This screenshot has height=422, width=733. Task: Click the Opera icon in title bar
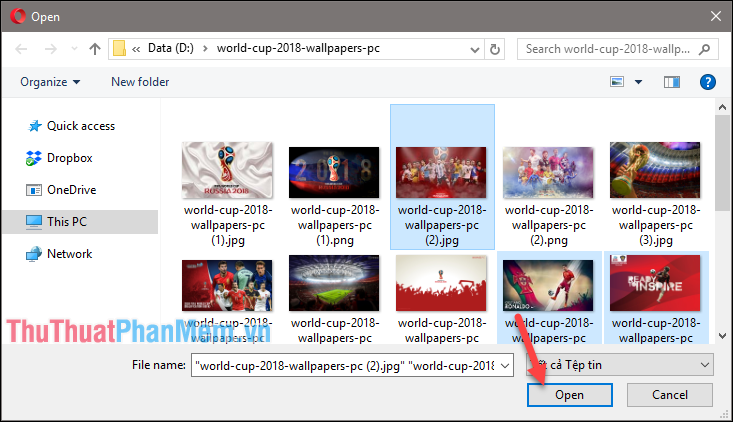18,16
